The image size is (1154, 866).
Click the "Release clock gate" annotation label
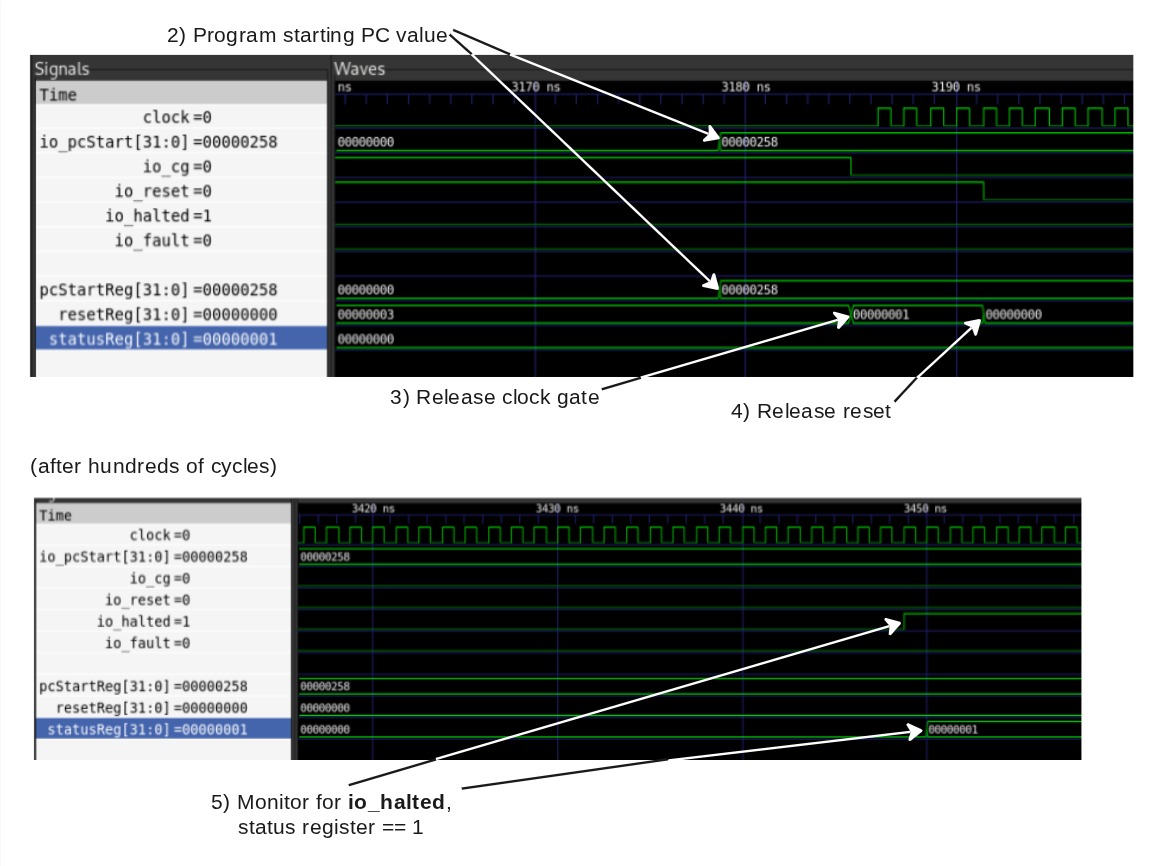[x=495, y=398]
